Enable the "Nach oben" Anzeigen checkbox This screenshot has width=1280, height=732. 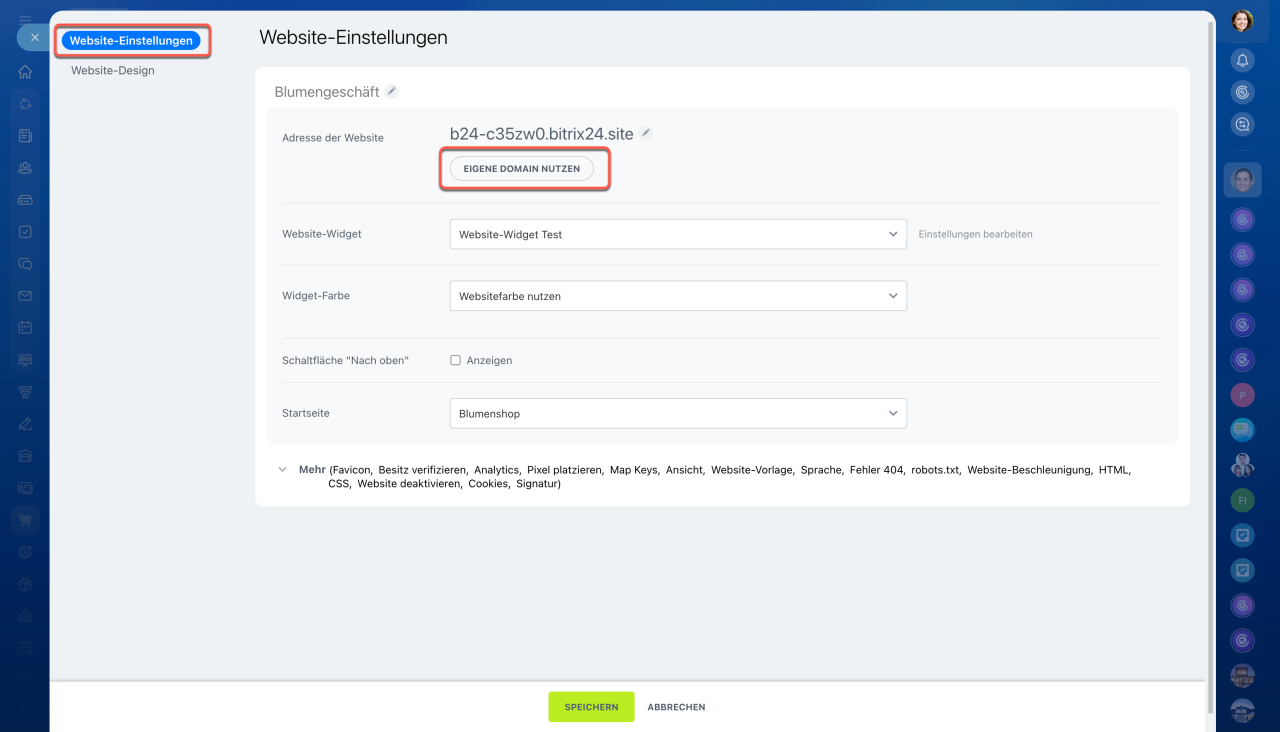point(456,360)
